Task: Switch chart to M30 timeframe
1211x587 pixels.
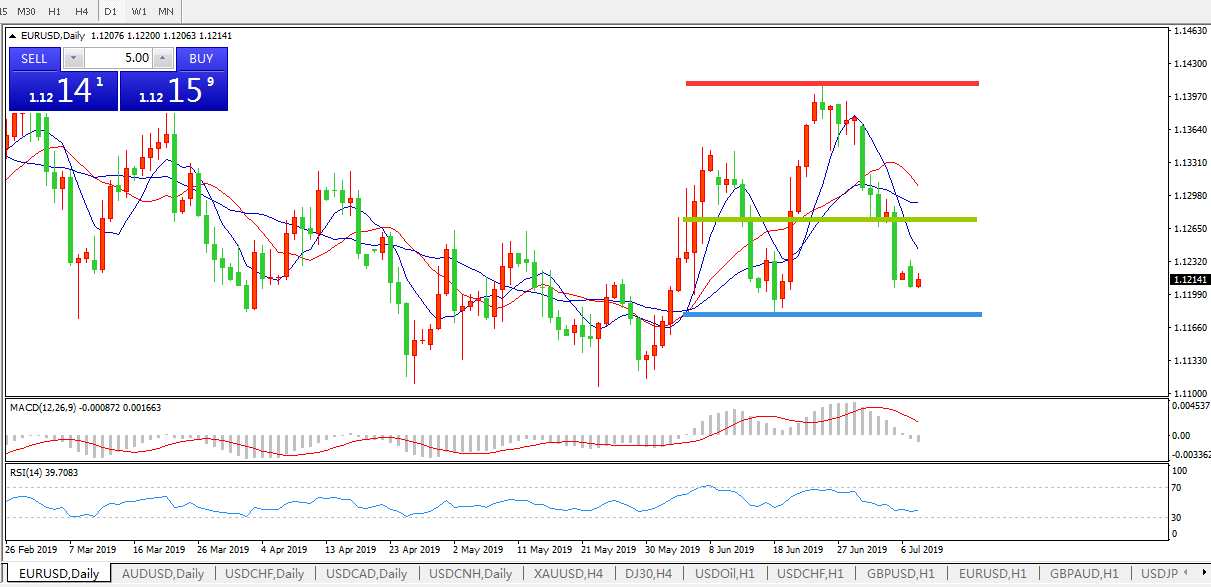Action: (x=27, y=11)
